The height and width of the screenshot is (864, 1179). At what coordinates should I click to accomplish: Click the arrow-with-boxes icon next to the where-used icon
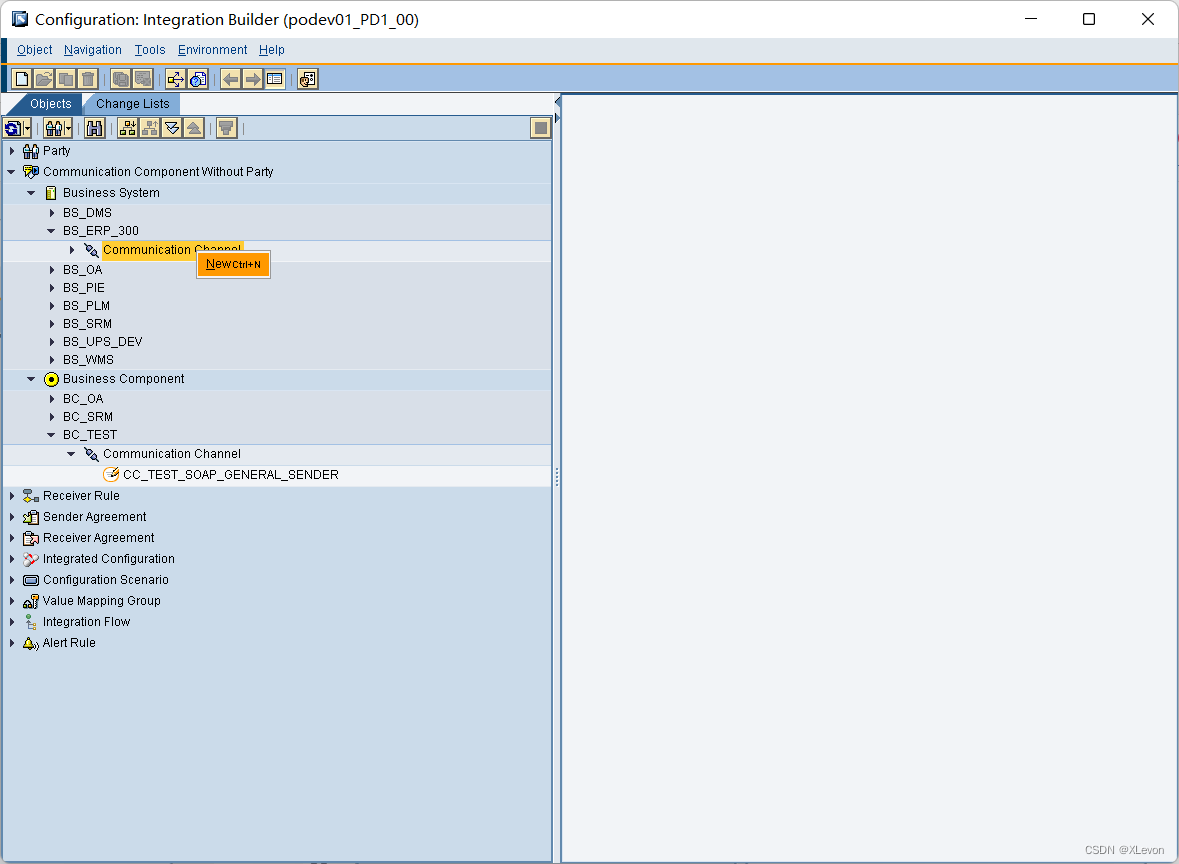(x=176, y=79)
